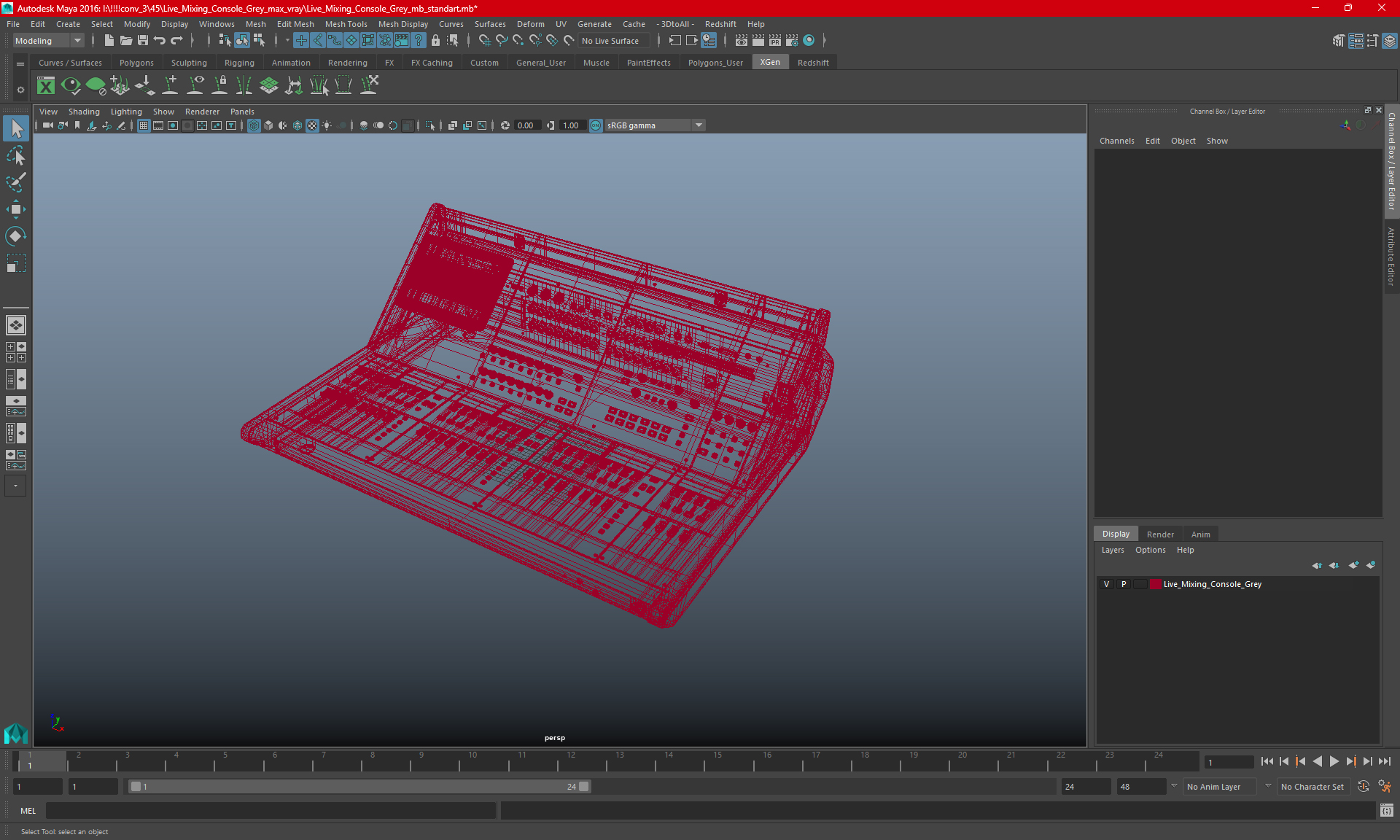The width and height of the screenshot is (1400, 840).
Task: Toggle textured display in viewport toolbar
Action: tap(312, 125)
